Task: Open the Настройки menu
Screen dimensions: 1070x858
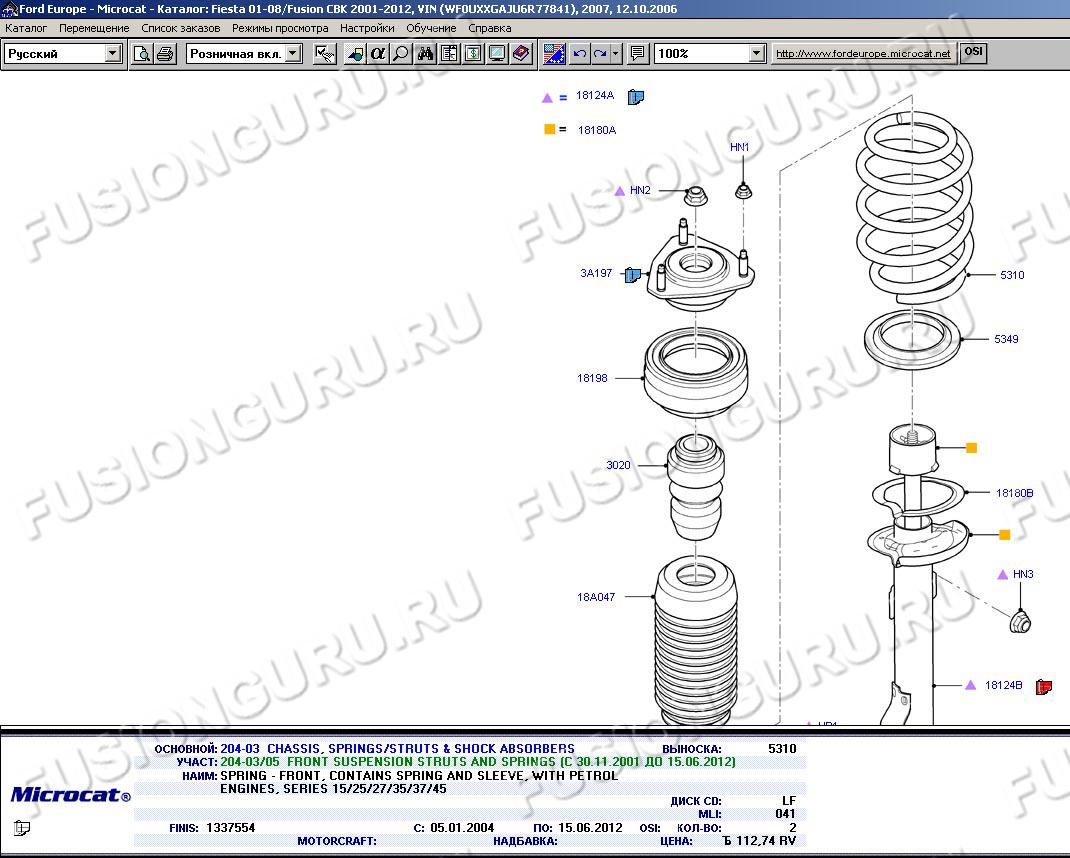Action: click(367, 28)
